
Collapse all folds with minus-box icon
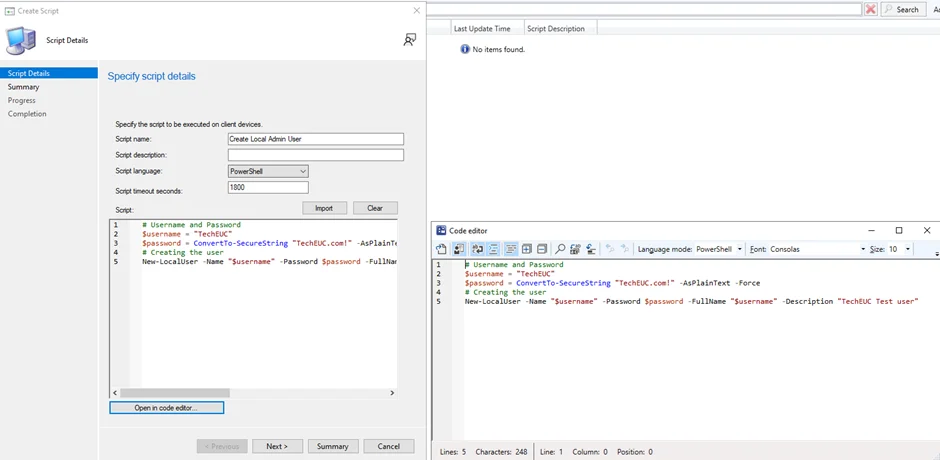542,249
